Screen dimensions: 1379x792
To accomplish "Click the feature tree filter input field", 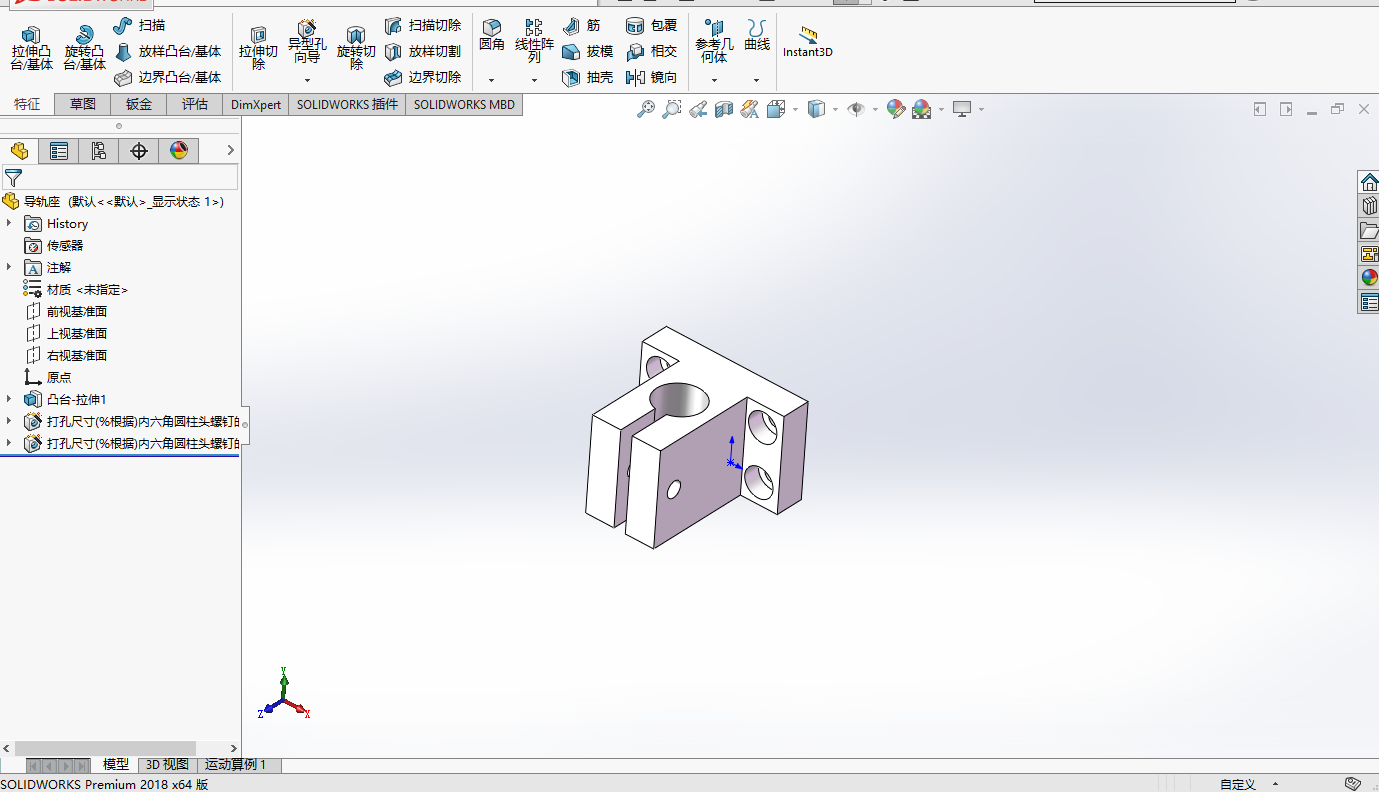I will [x=120, y=178].
